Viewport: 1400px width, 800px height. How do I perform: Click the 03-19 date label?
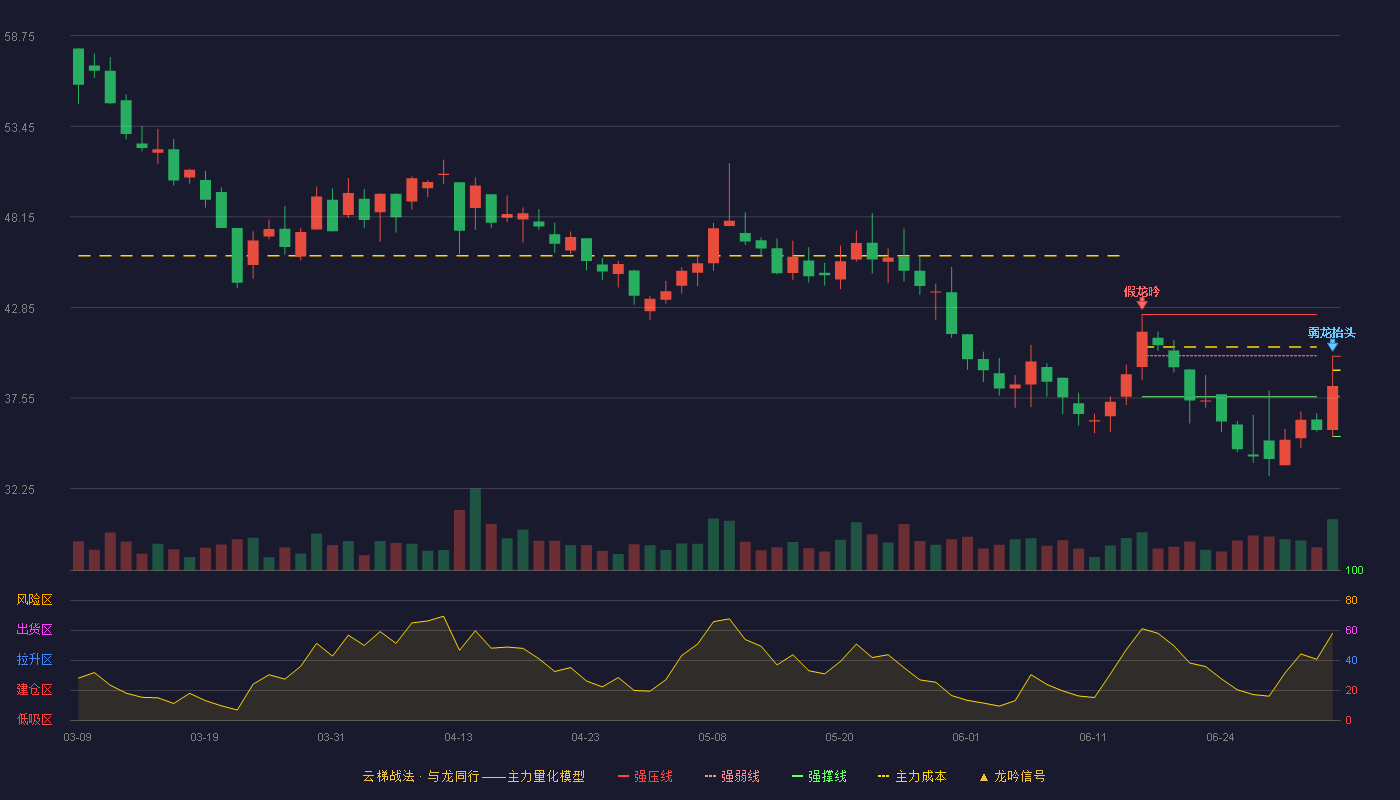204,737
